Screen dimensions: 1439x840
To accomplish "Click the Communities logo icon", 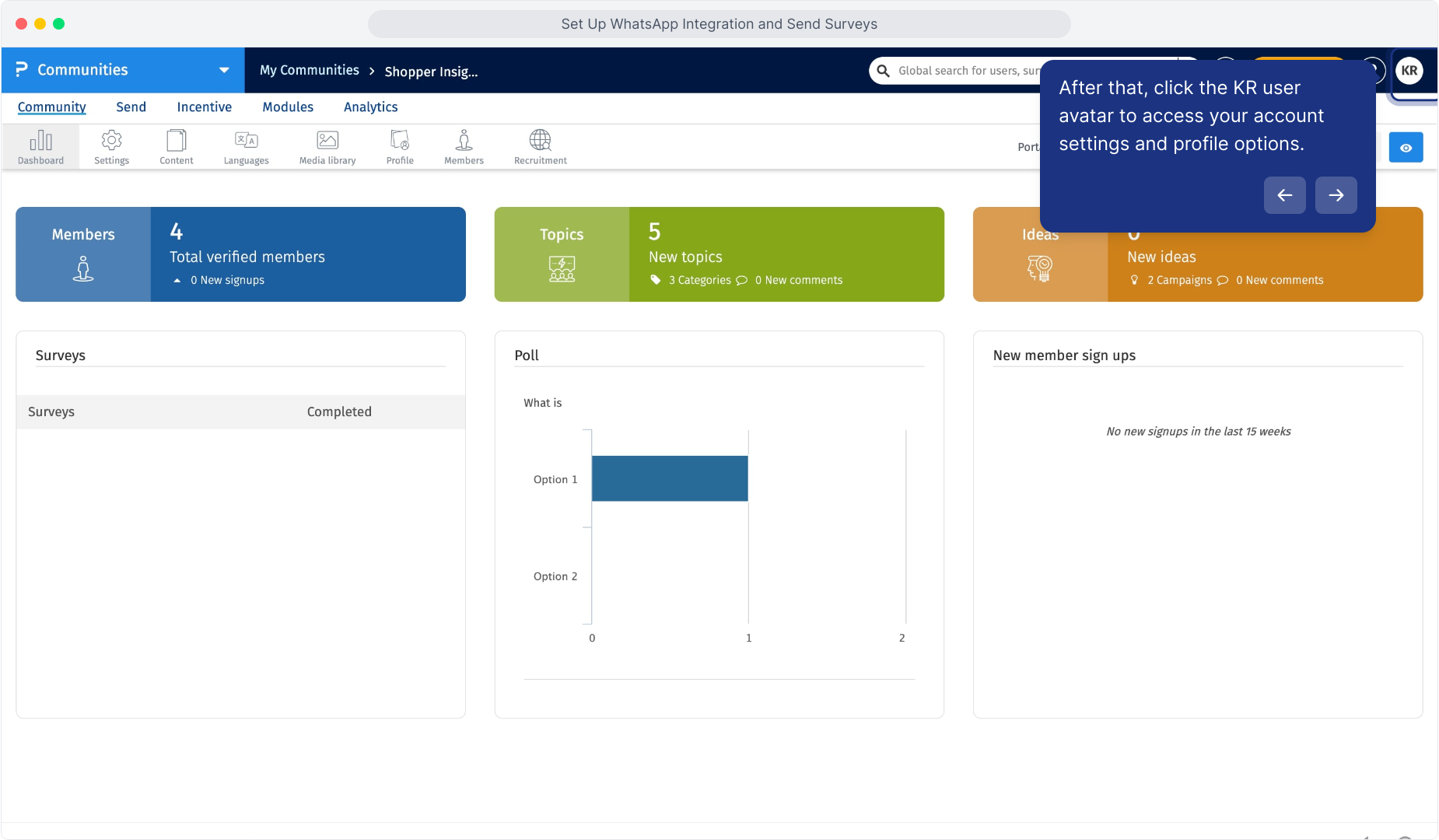I will coord(22,70).
